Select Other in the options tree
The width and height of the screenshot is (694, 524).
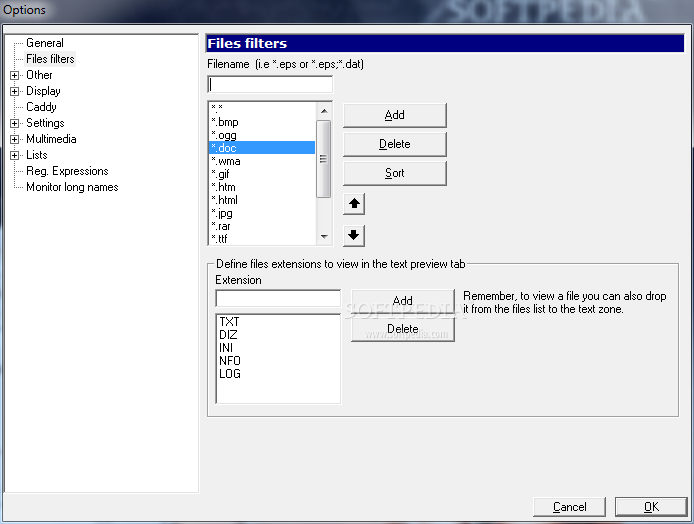[39, 75]
